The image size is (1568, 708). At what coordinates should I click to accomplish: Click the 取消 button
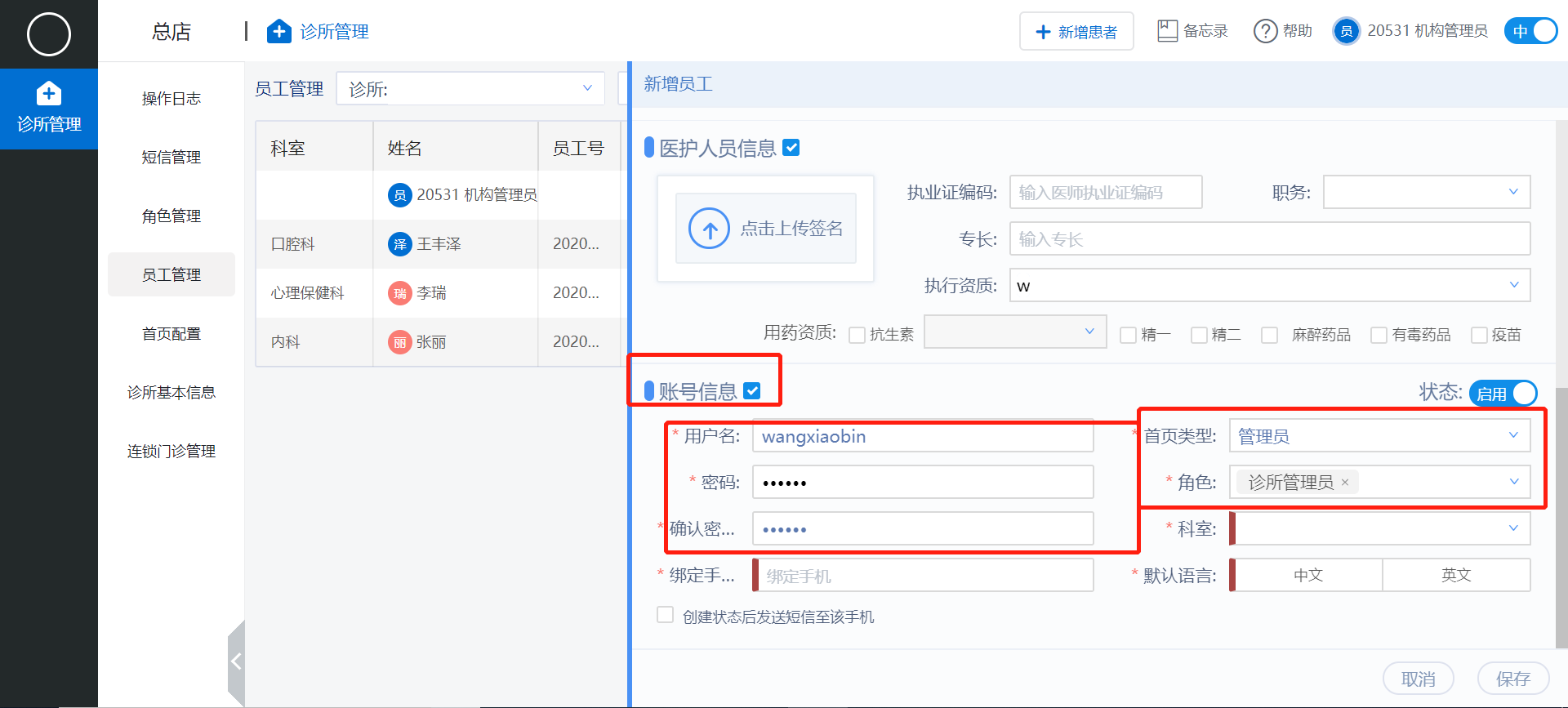click(1419, 679)
